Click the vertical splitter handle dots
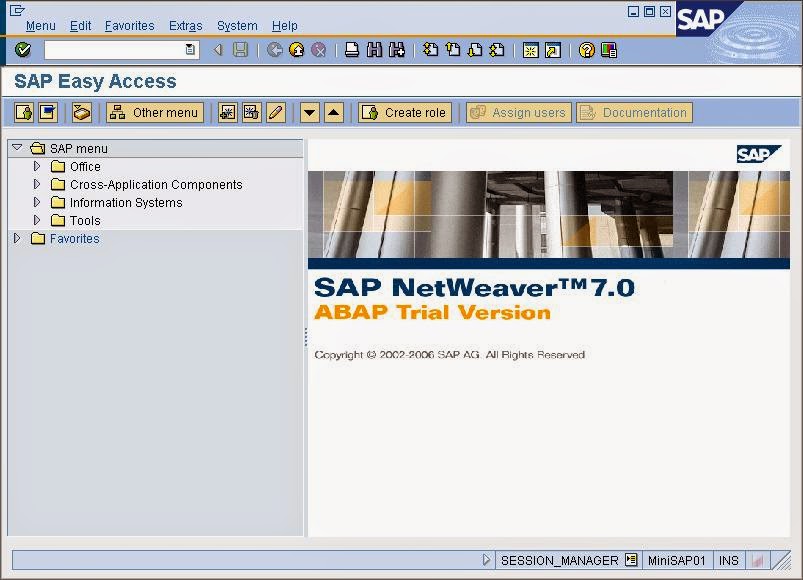 (x=306, y=337)
